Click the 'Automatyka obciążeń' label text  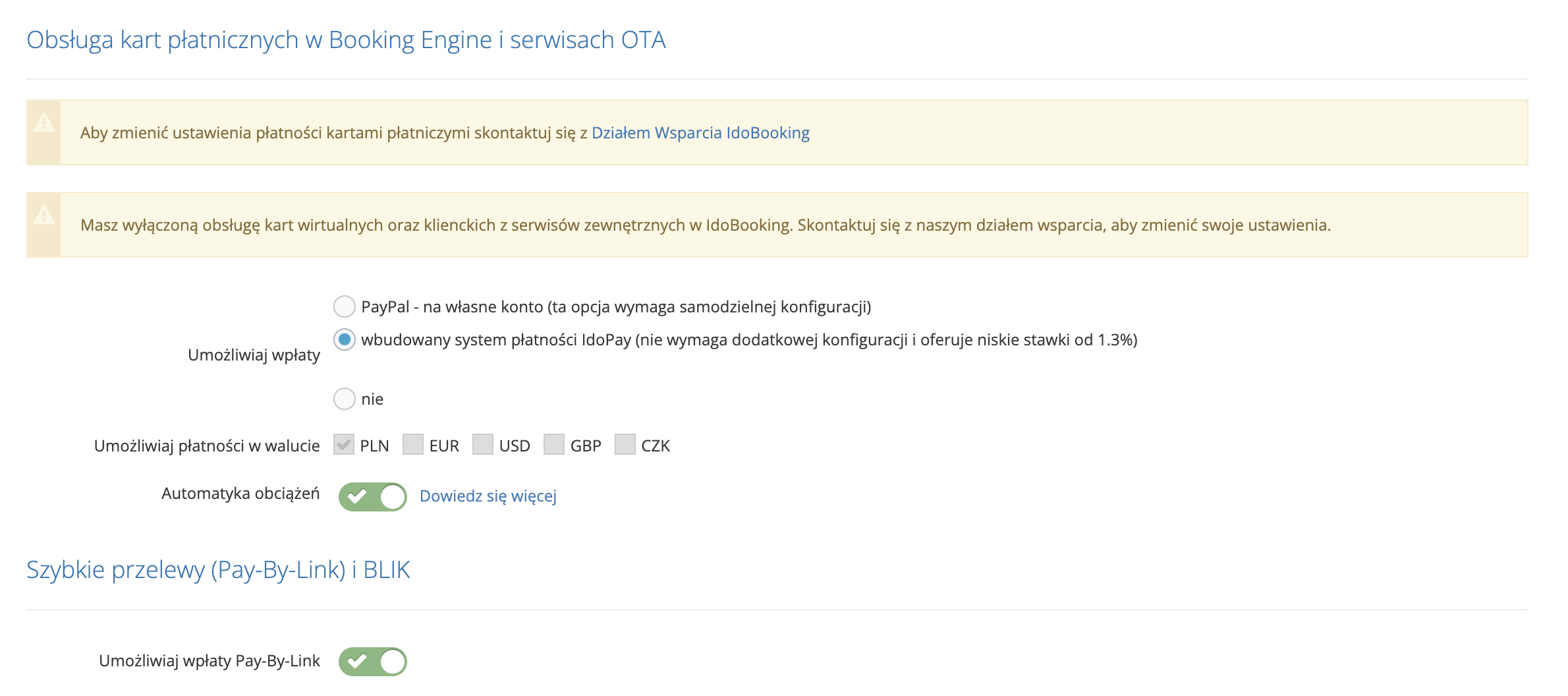pyautogui.click(x=240, y=494)
